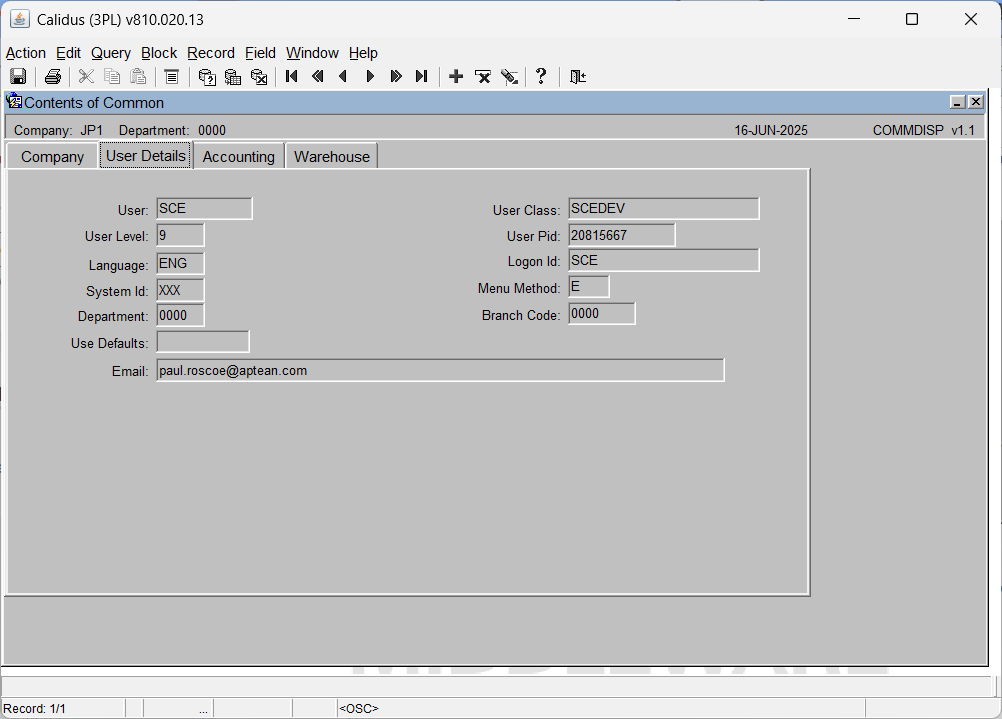
Task: Close the Contents of Common inner window
Action: coord(975,102)
